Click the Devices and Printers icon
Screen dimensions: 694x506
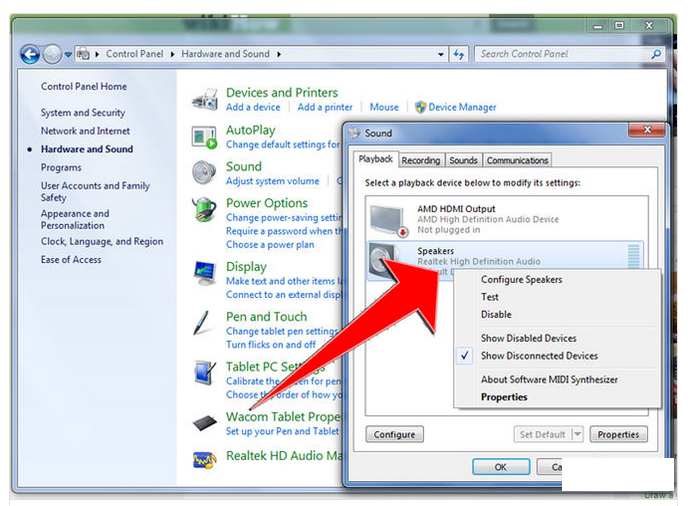205,99
